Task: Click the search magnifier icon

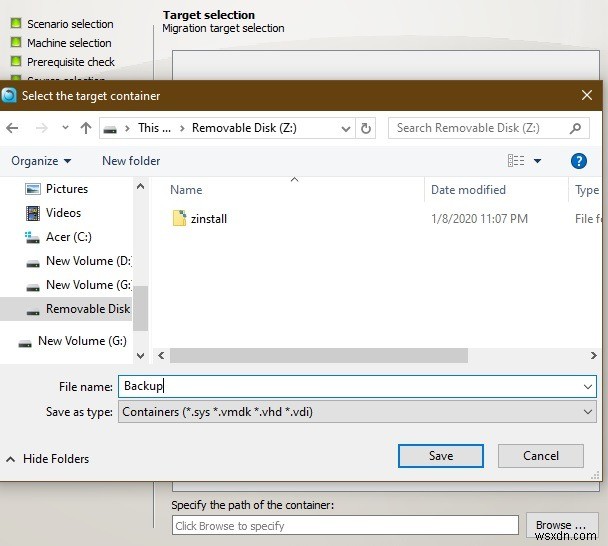Action: (575, 128)
